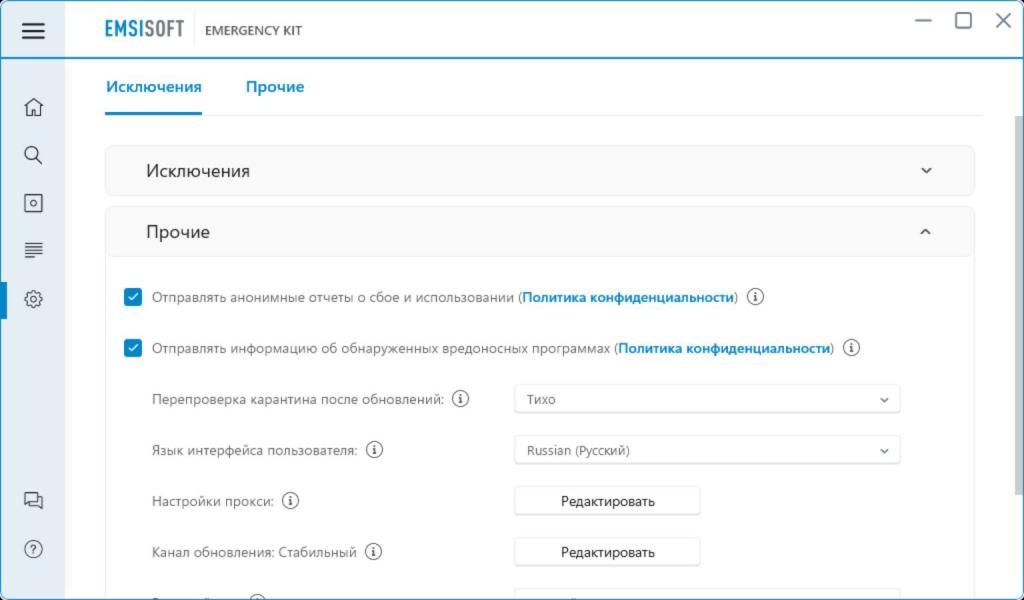Open the quarantine recheck dropdown set to Тихо
This screenshot has height=600, width=1024.
pyautogui.click(x=707, y=399)
